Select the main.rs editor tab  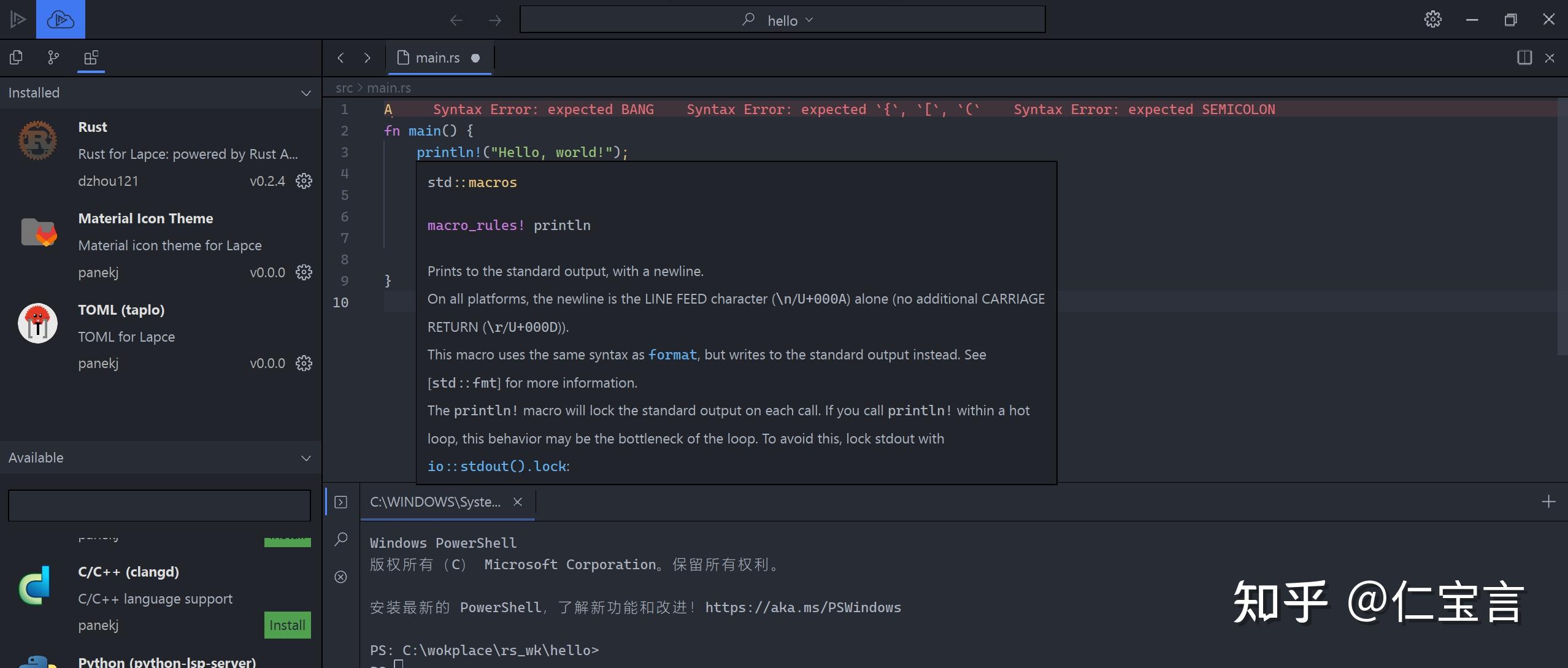point(437,58)
